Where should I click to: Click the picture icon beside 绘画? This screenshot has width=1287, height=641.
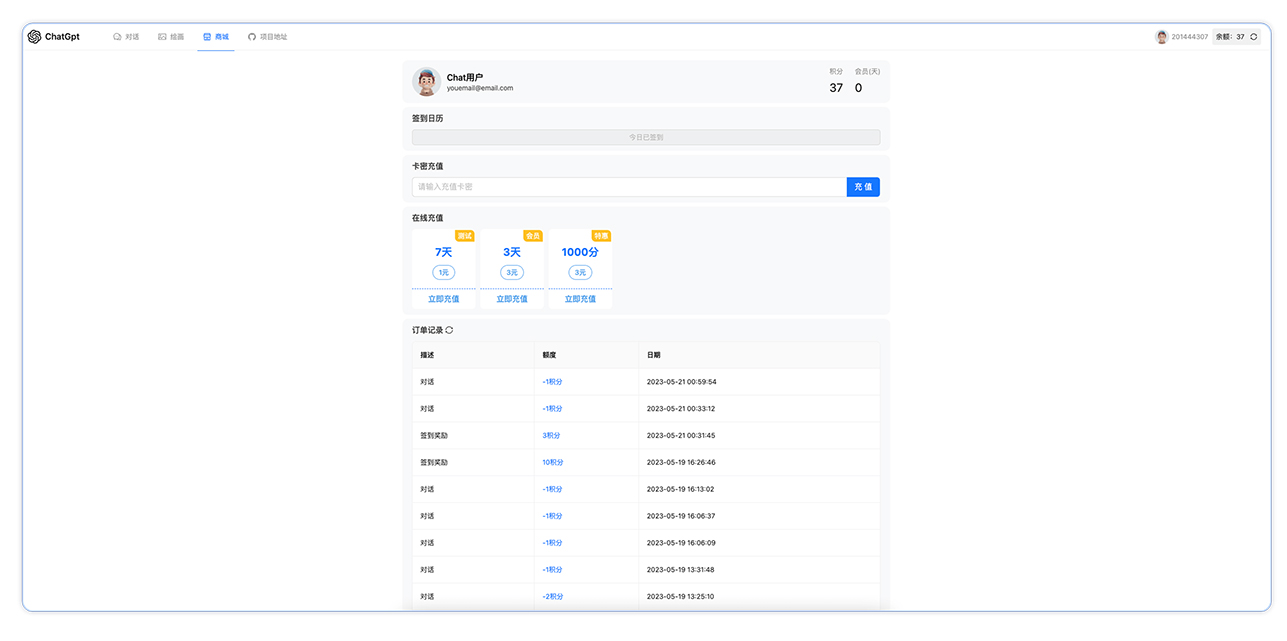161,36
